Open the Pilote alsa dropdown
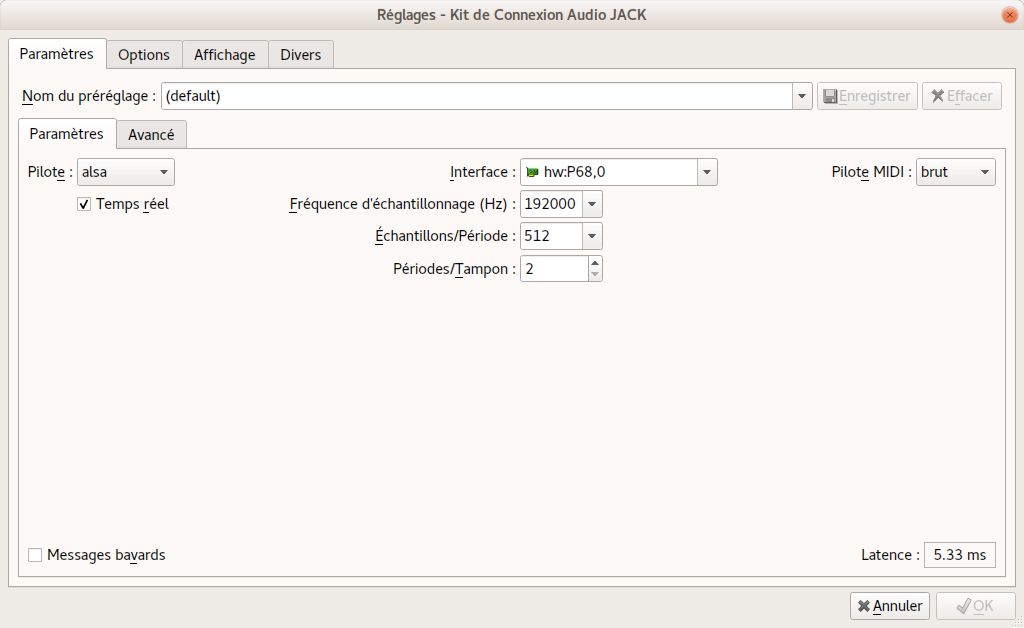 pyautogui.click(x=125, y=172)
